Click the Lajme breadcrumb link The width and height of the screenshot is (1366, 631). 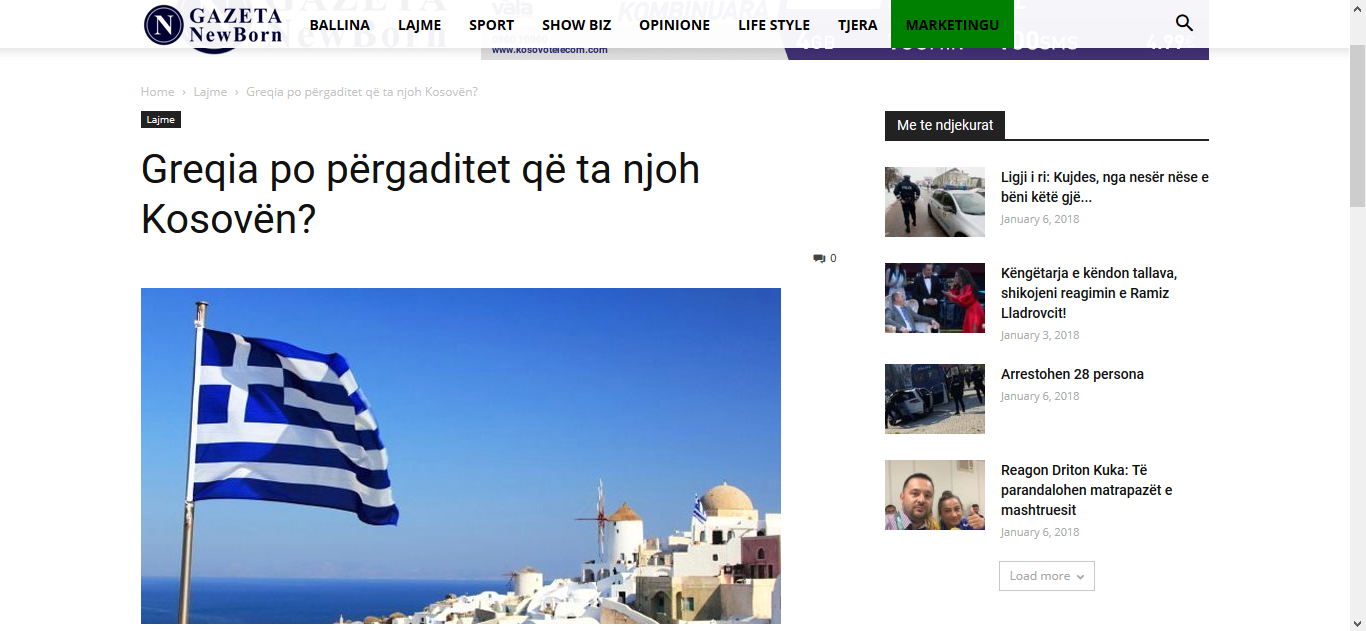pos(210,92)
